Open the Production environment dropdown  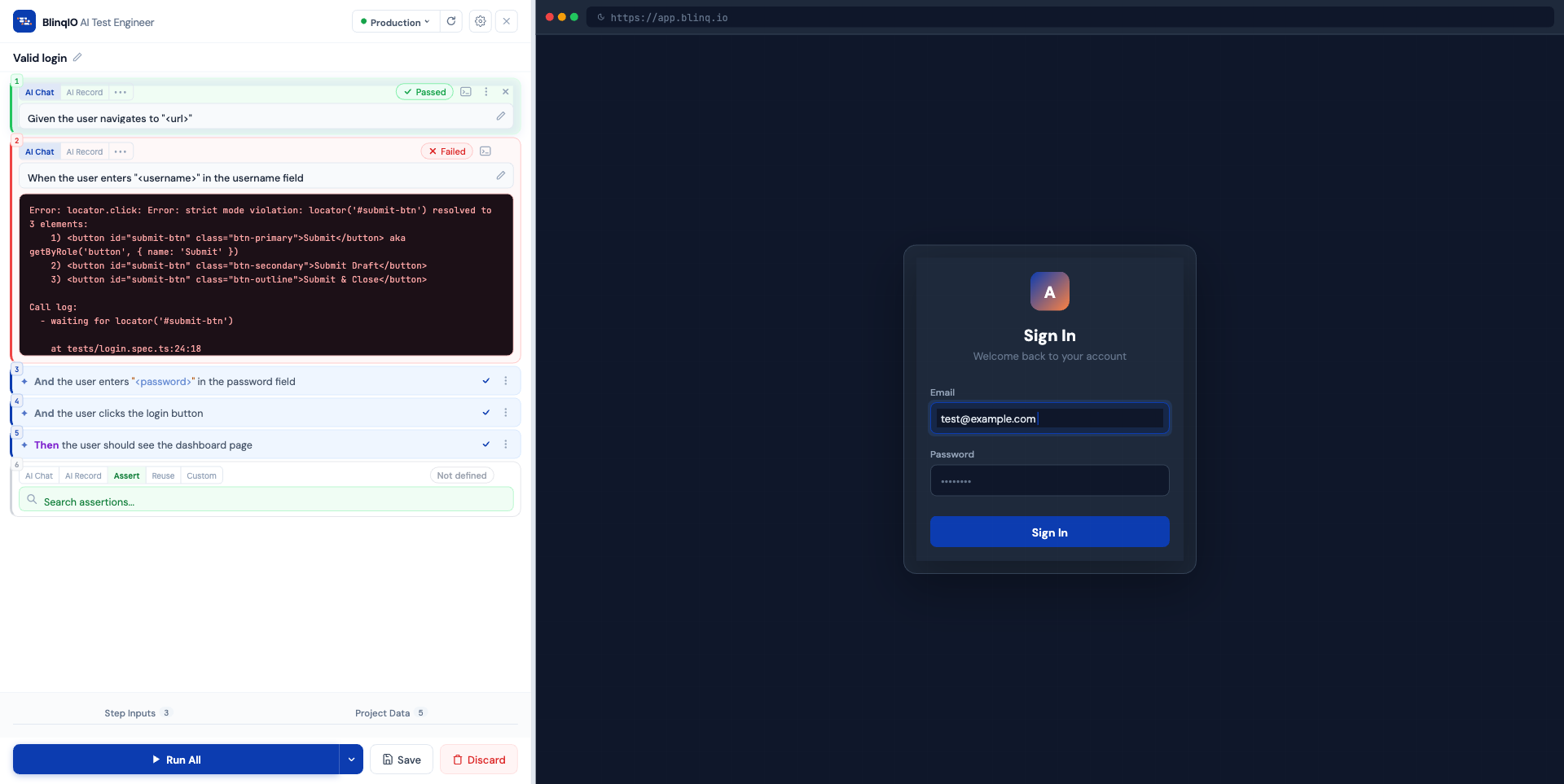pos(395,21)
